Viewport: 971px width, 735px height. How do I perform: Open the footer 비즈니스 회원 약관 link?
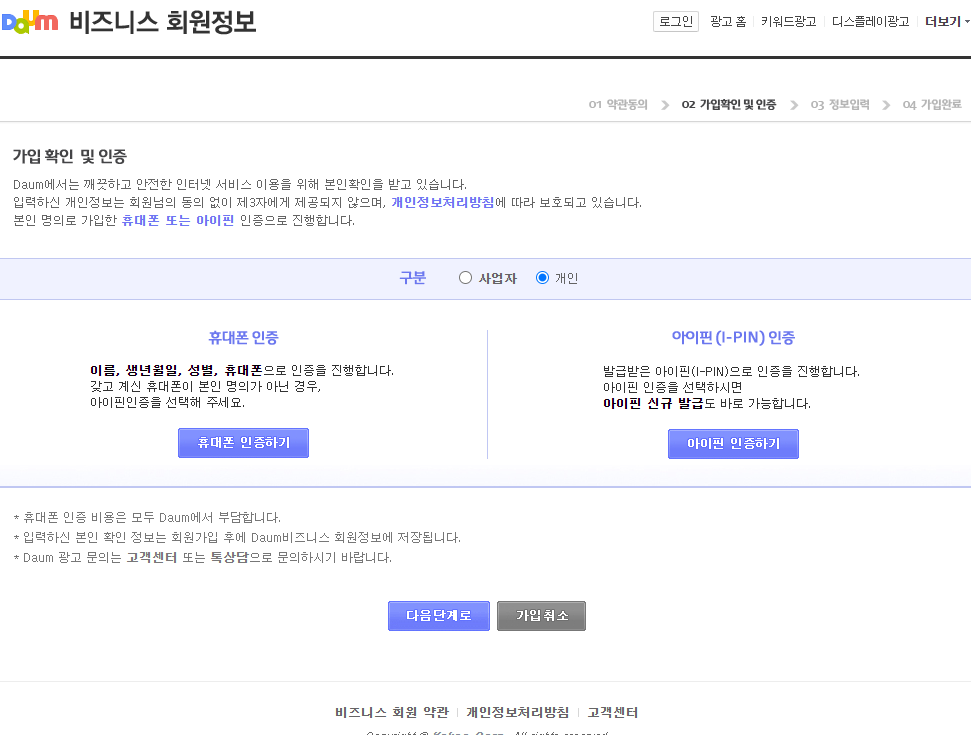click(x=391, y=712)
